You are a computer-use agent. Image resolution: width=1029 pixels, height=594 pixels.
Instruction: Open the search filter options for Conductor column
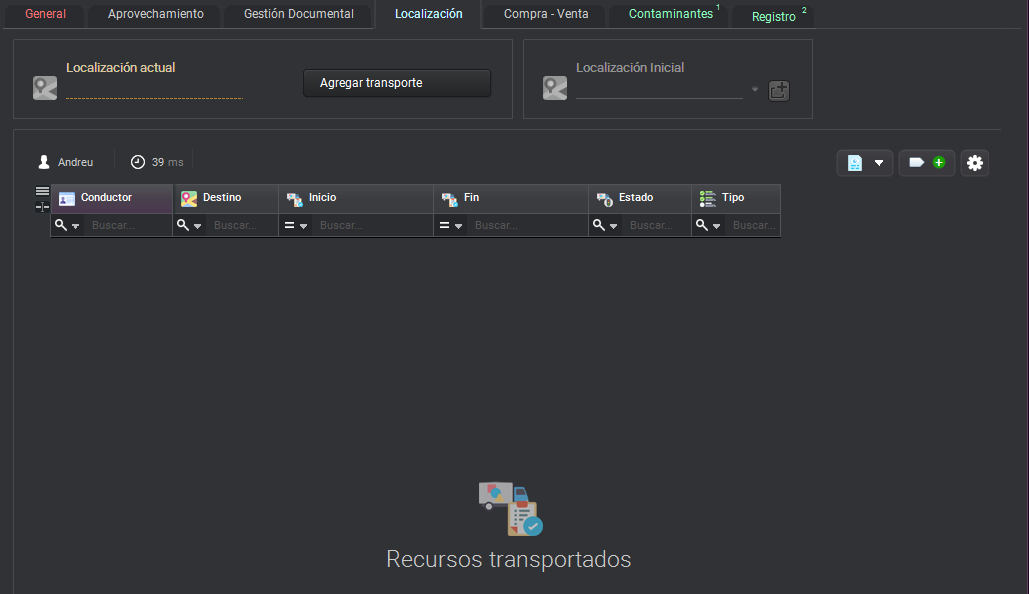point(67,224)
